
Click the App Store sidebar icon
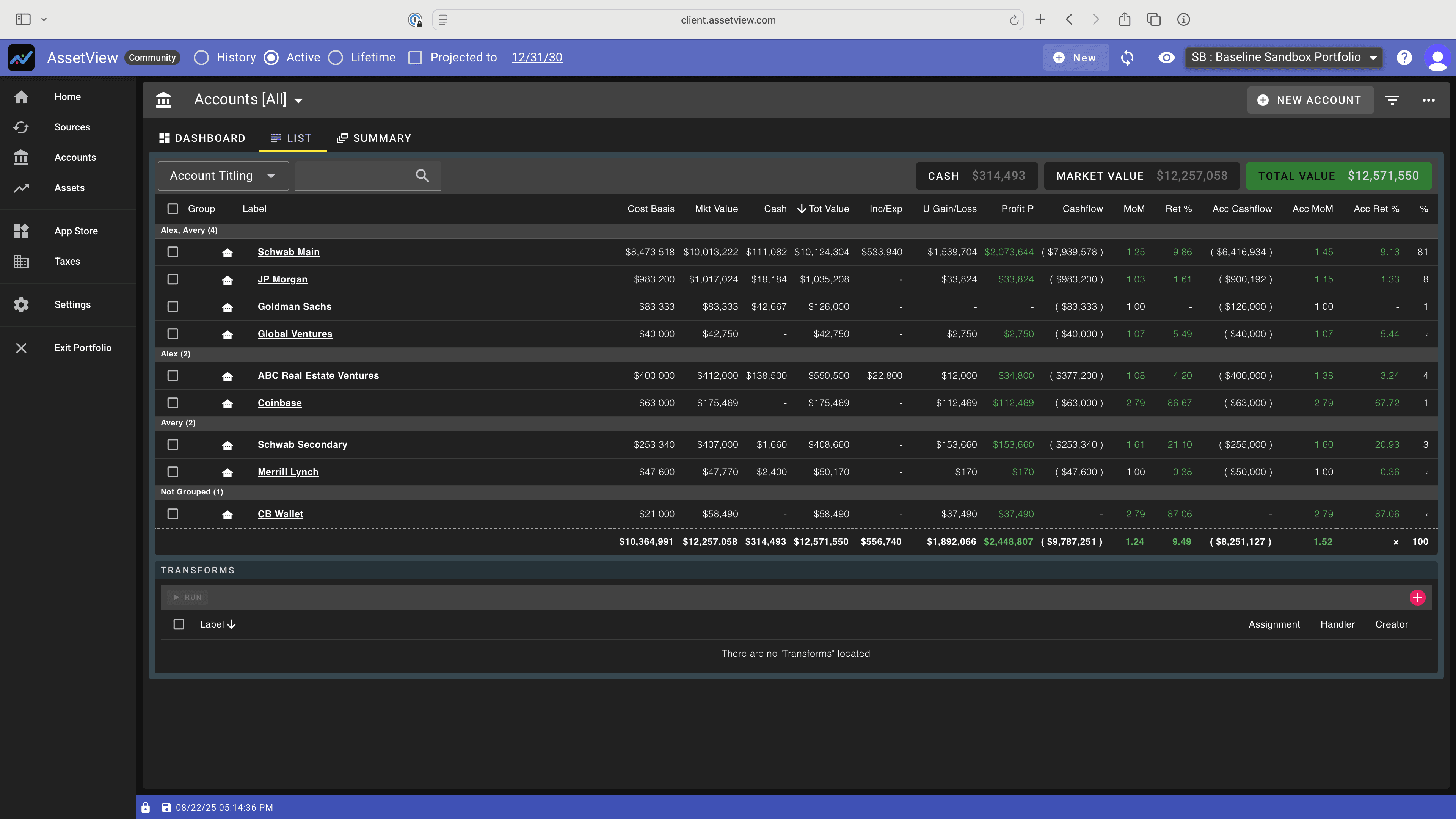click(22, 231)
